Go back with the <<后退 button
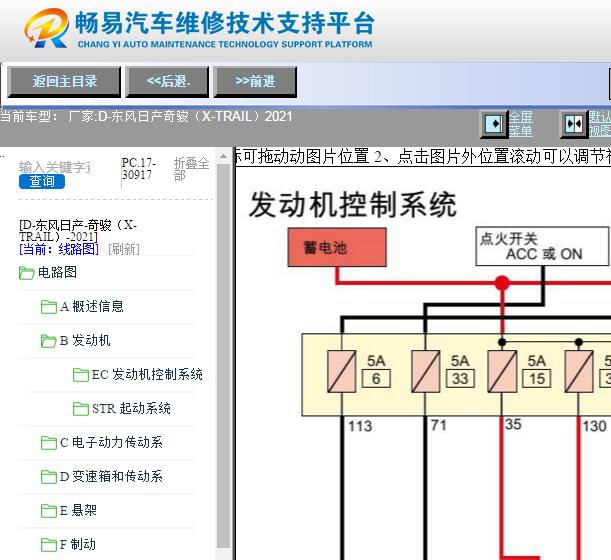The image size is (611, 560). click(167, 81)
